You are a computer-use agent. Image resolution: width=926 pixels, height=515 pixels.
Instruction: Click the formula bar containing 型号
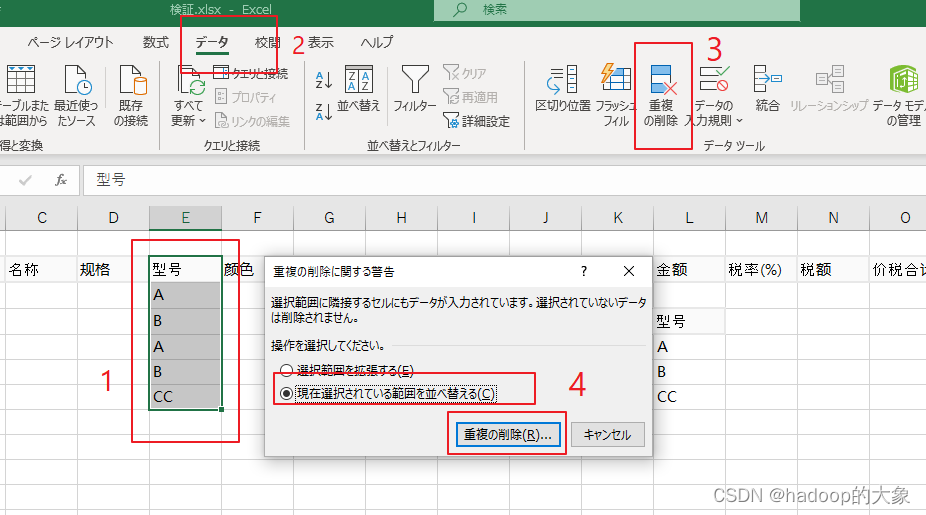[504, 180]
